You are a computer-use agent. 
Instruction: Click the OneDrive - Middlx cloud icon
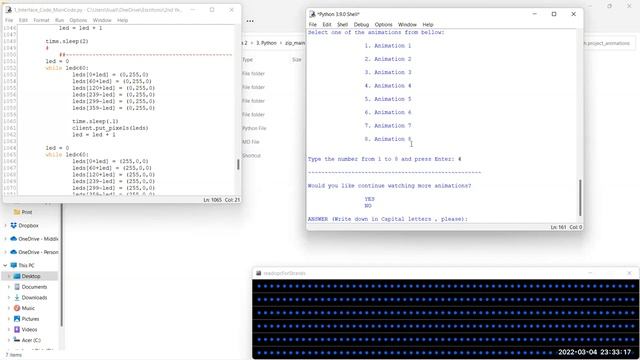(x=13, y=239)
